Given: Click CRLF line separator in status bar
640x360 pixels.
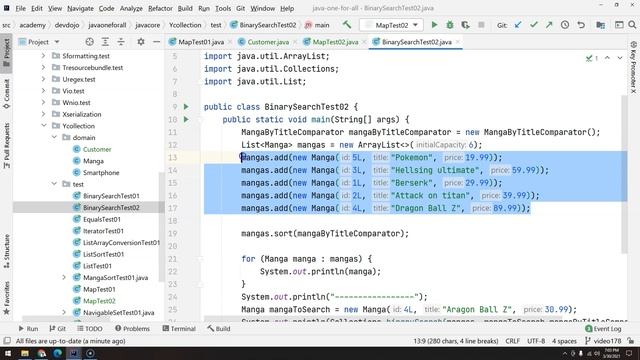Looking at the screenshot, I should pyautogui.click(x=512, y=341).
